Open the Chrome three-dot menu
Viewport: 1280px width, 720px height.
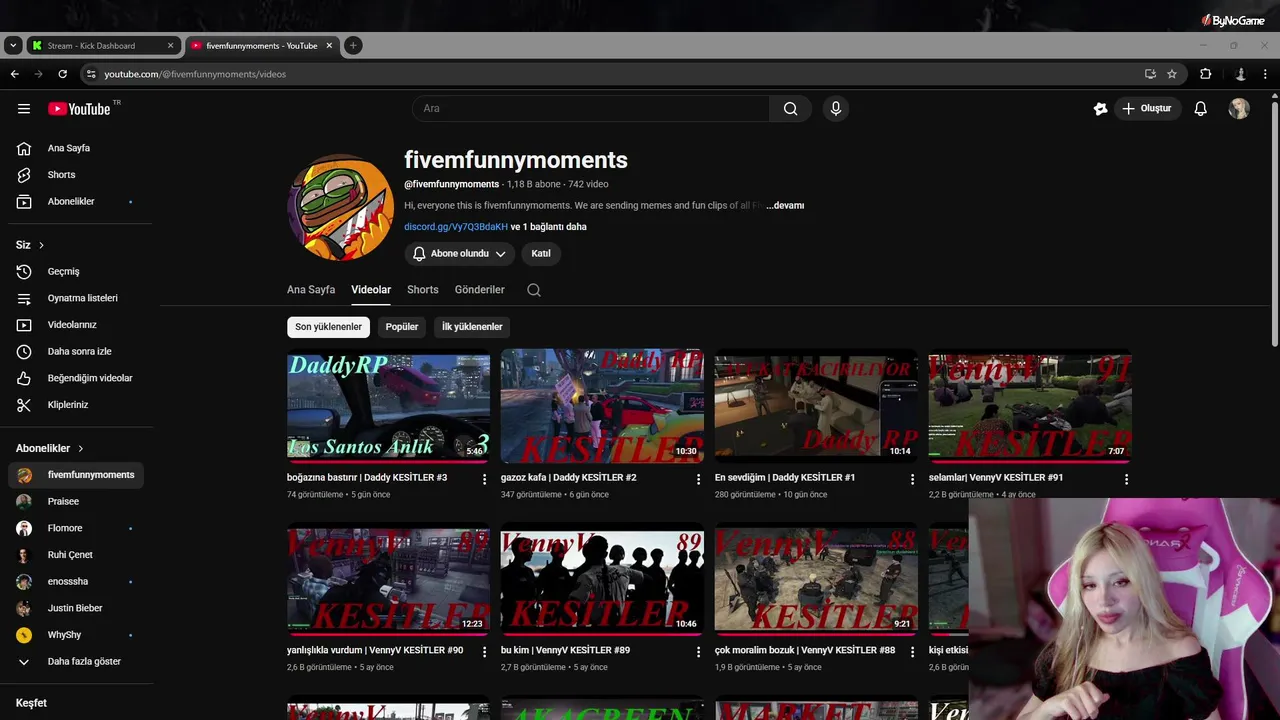(x=1265, y=74)
